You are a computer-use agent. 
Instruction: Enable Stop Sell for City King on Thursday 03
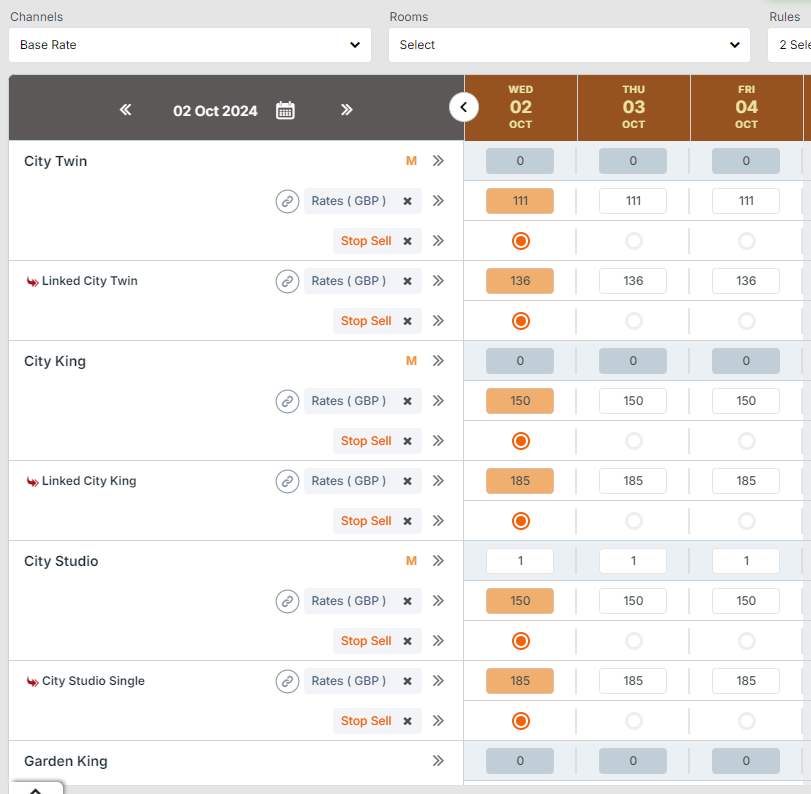pyautogui.click(x=633, y=441)
